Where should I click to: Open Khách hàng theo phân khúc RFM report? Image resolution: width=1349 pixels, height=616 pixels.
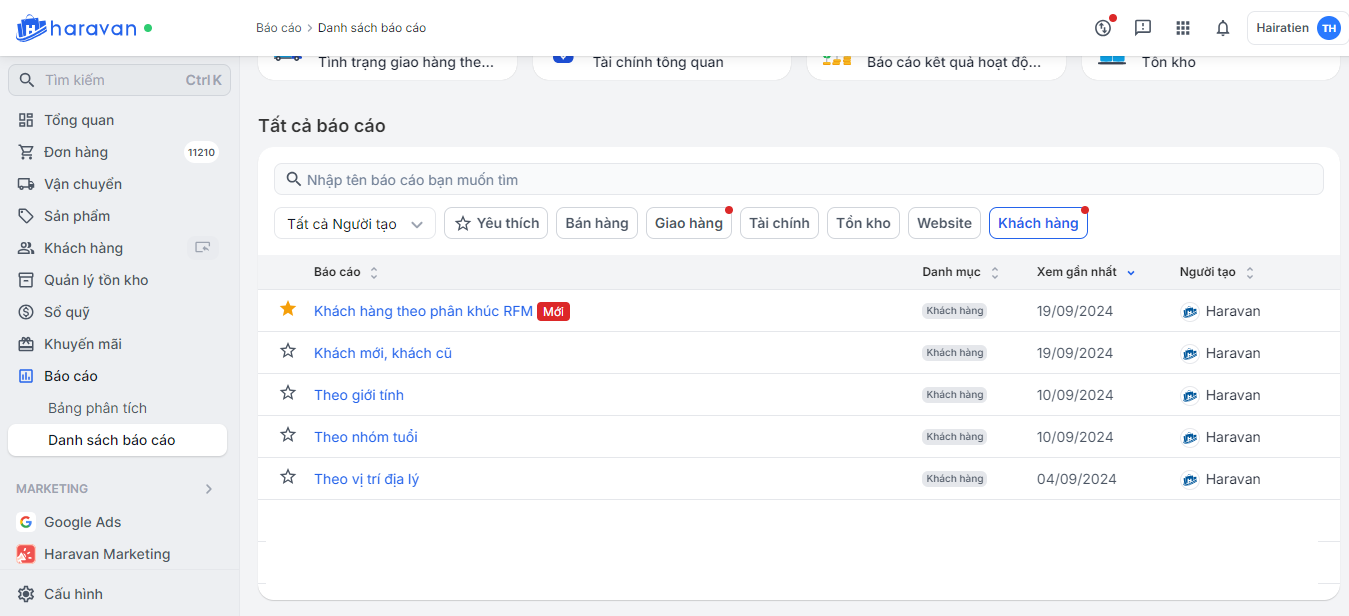[423, 311]
